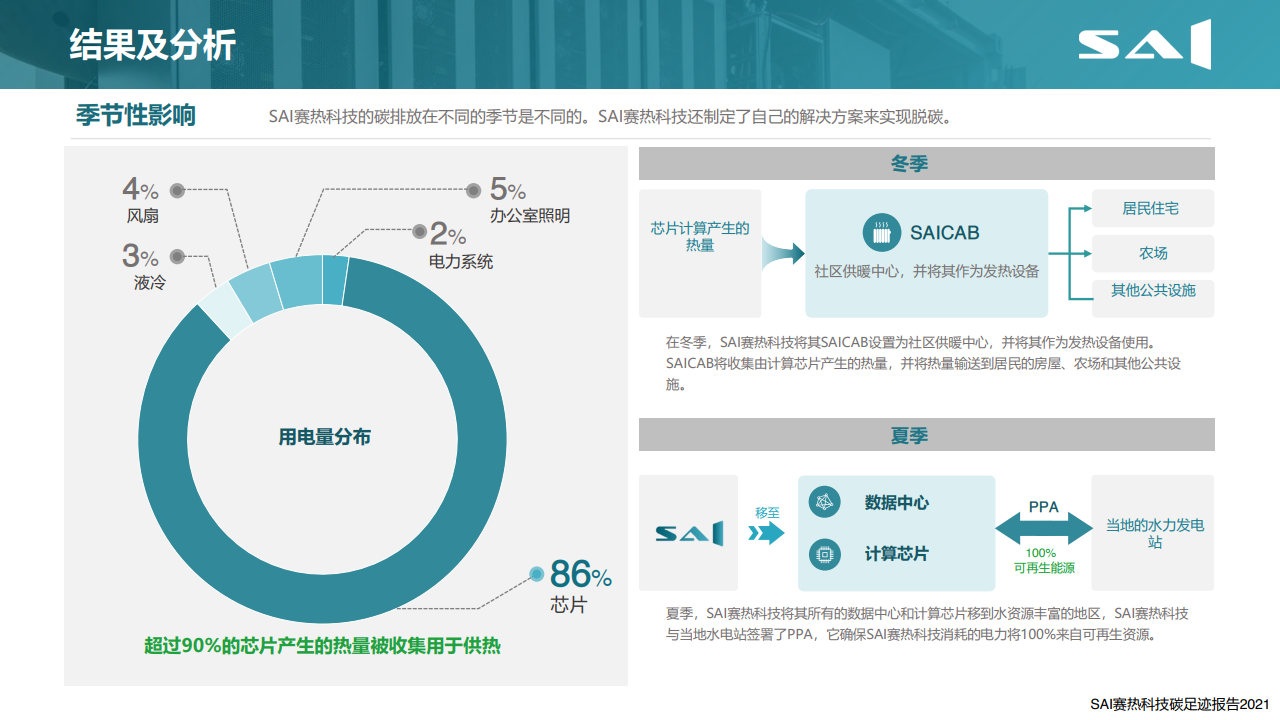This screenshot has width=1280, height=720.
Task: Click the 86% value label
Action: tap(581, 575)
